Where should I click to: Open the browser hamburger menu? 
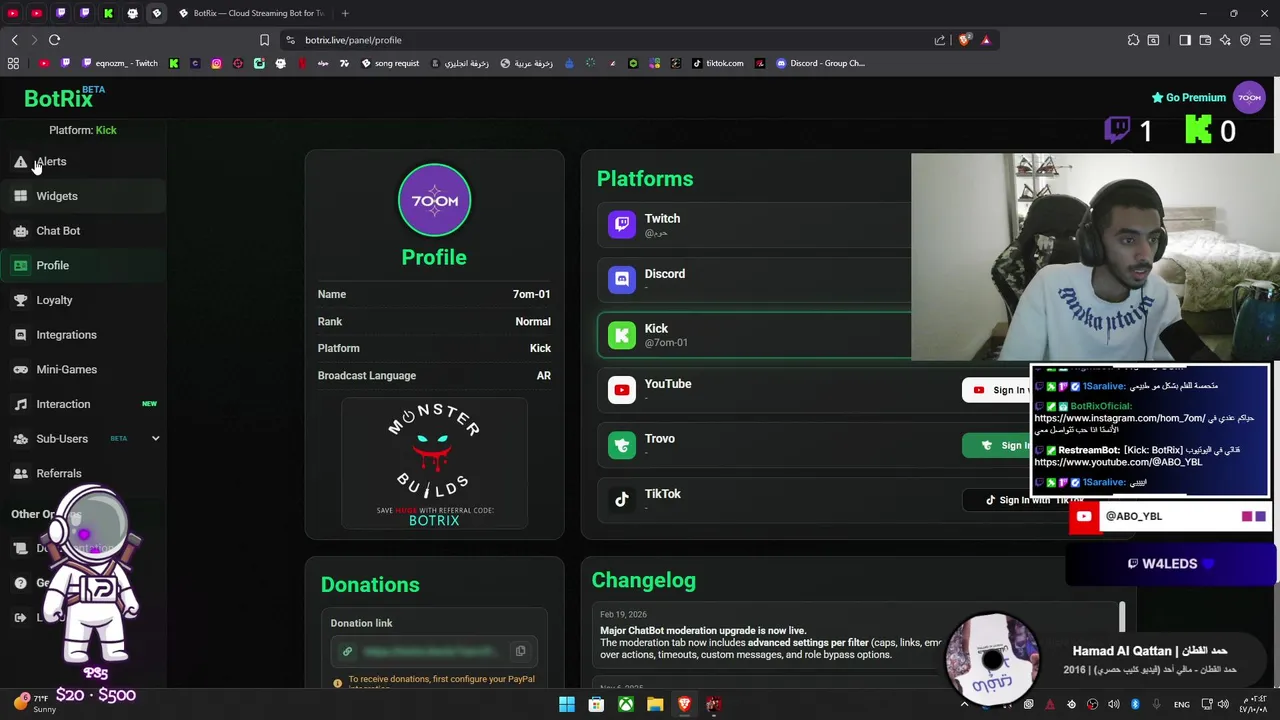pyautogui.click(x=1265, y=40)
